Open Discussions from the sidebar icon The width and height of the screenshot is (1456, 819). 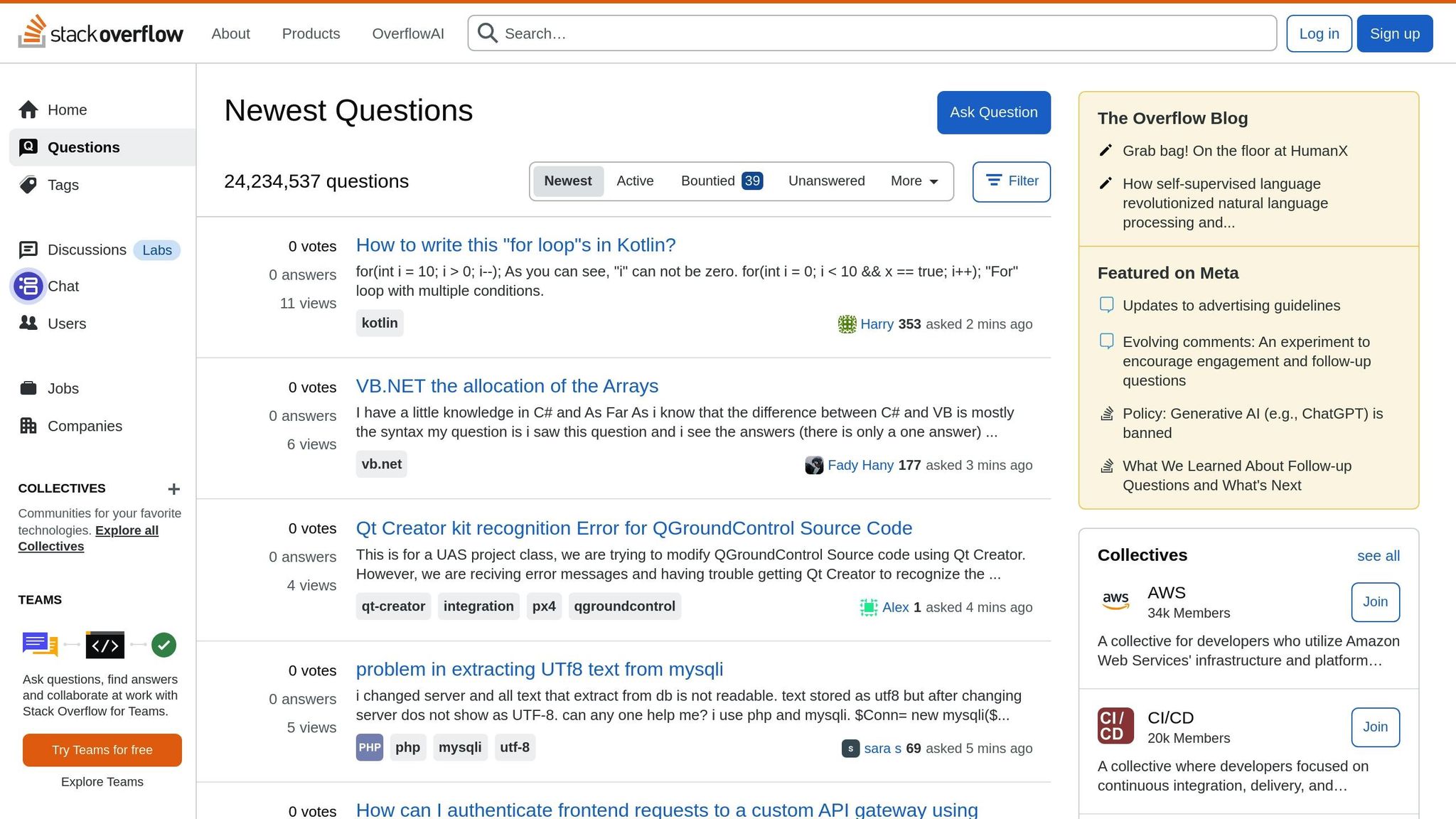point(28,250)
